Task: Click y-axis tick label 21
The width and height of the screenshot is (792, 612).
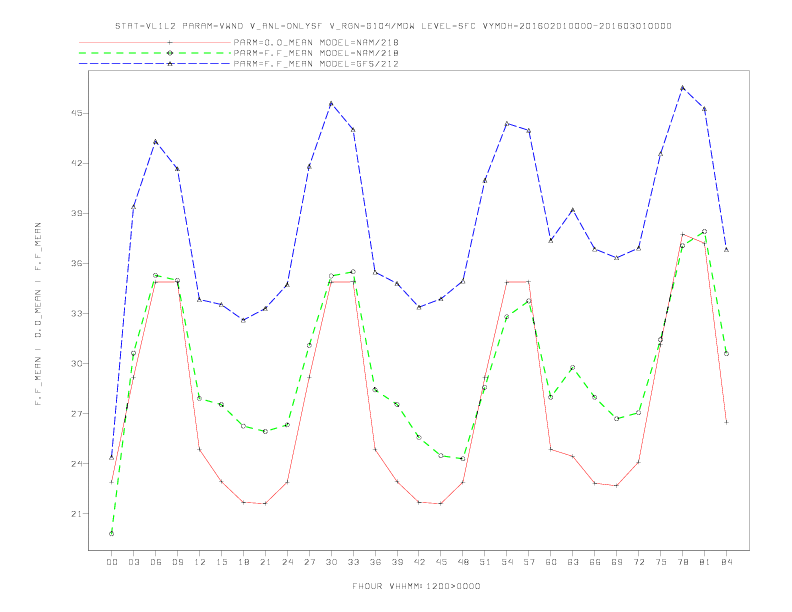Action: (76, 514)
